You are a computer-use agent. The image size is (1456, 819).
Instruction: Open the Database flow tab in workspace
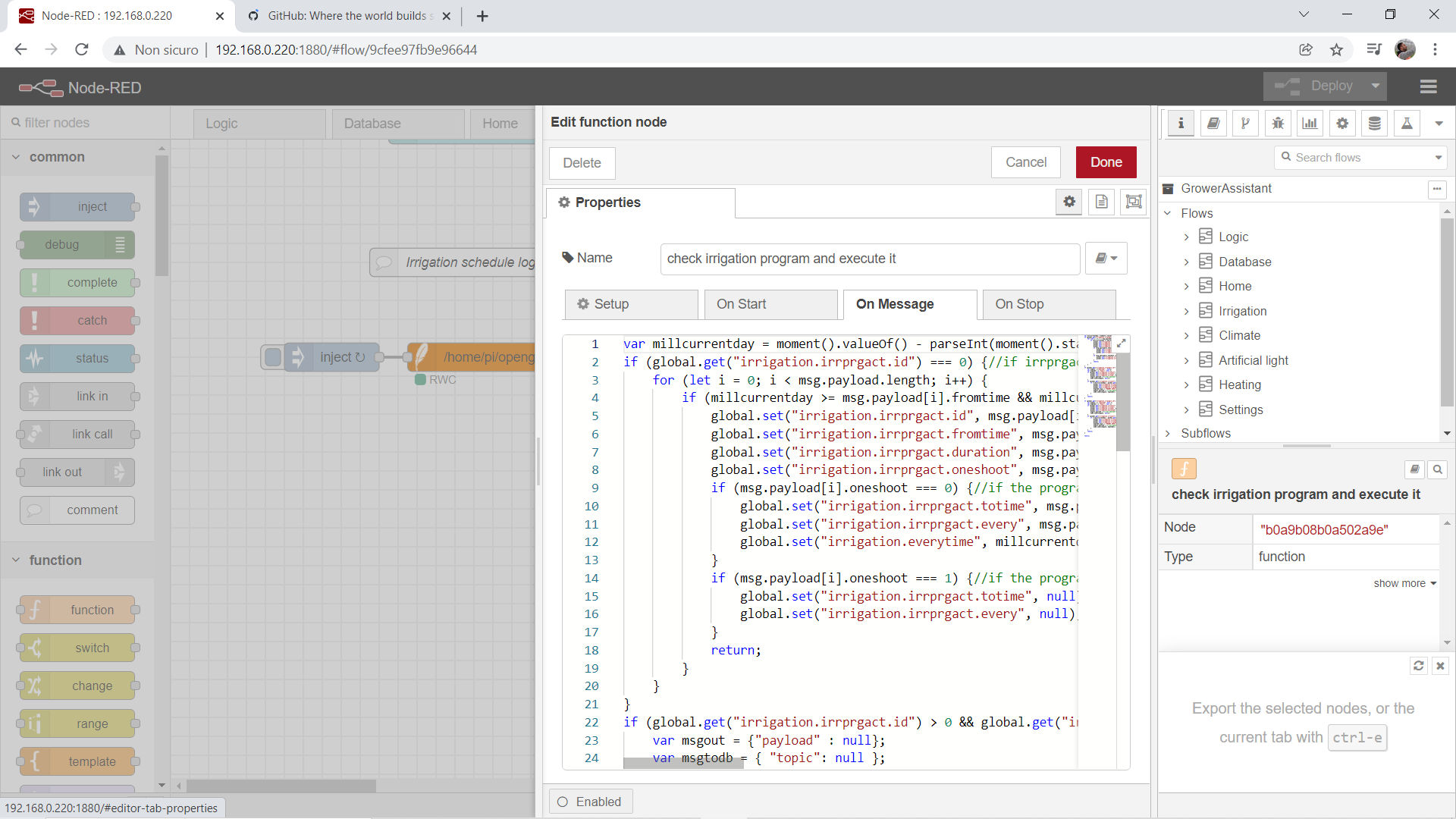pyautogui.click(x=398, y=124)
